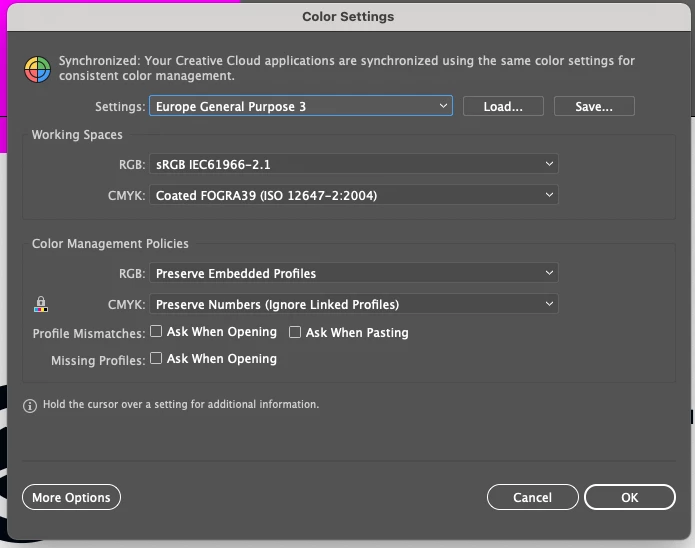Click the color management synchronized wheel icon
The image size is (695, 548).
(37, 70)
